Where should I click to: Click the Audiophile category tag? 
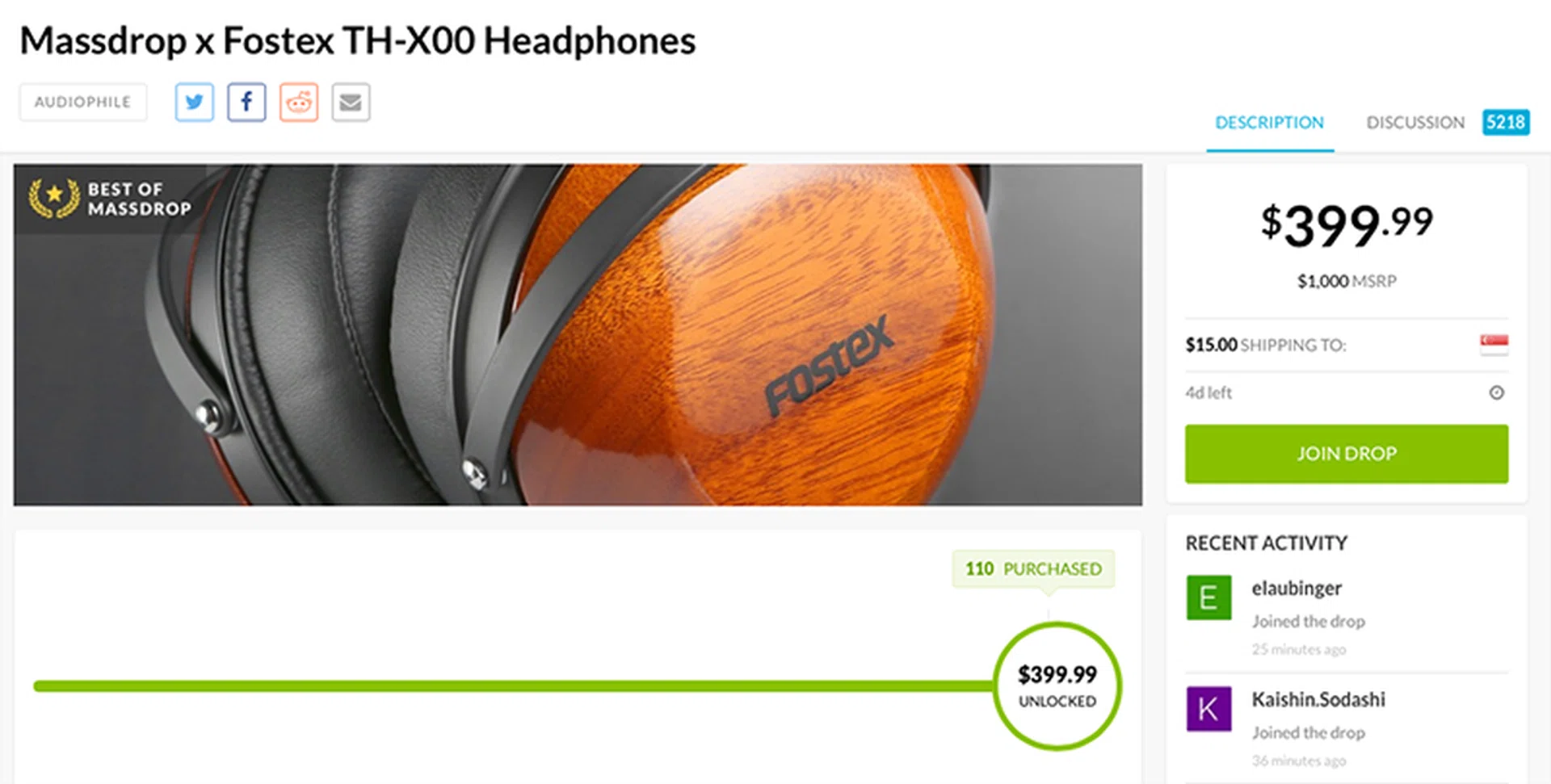(82, 102)
